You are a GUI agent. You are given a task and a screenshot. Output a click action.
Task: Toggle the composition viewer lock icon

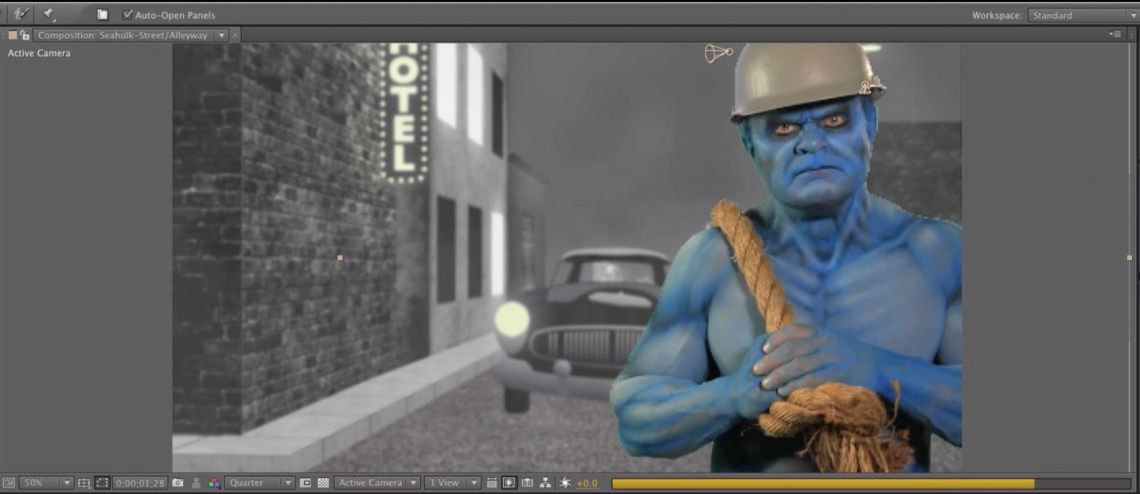(25, 35)
